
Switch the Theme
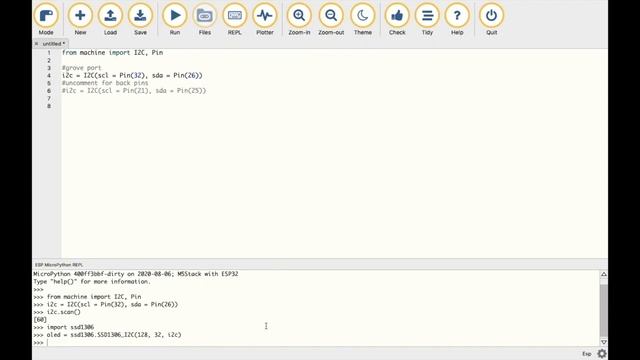[x=363, y=19]
